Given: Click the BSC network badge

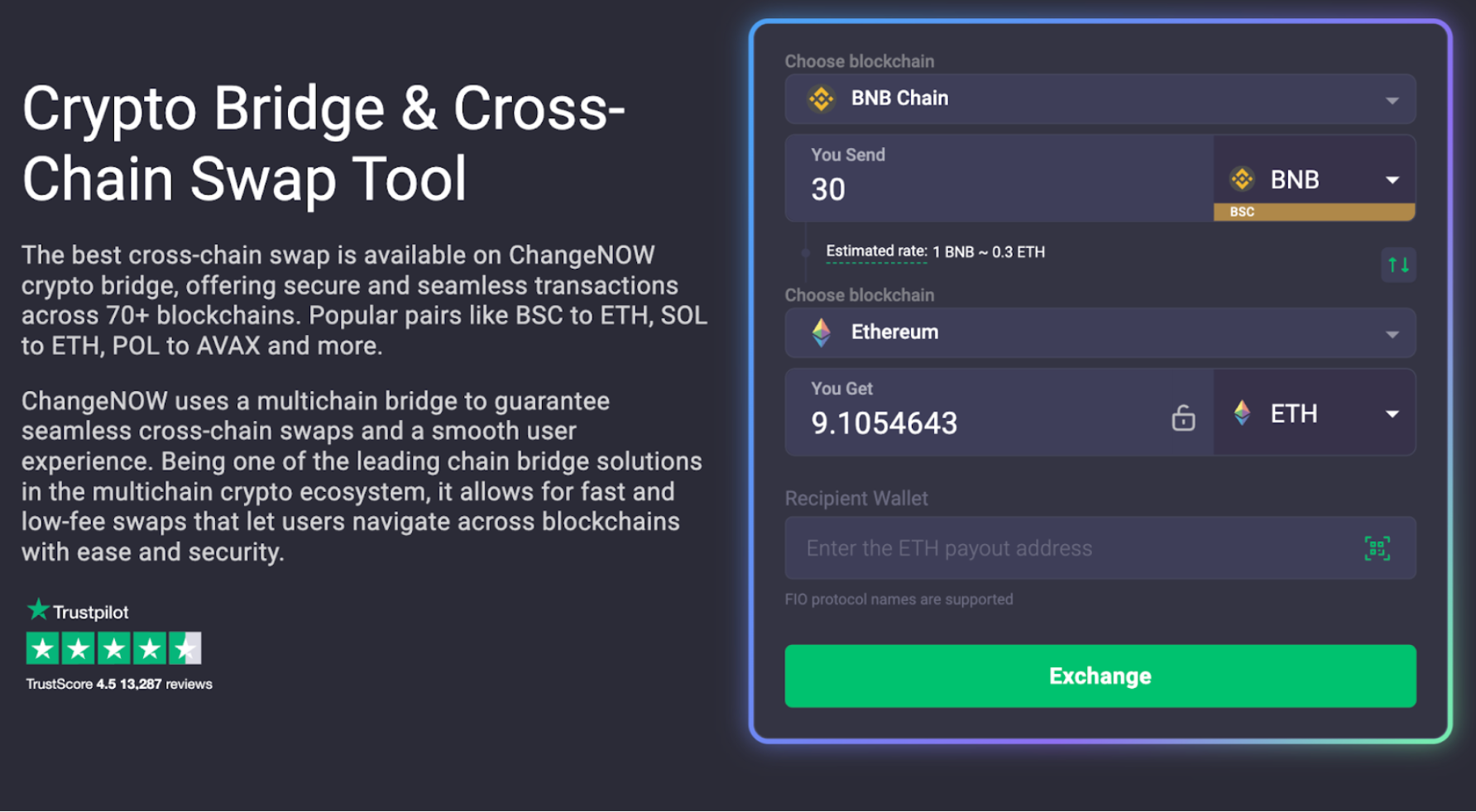Looking at the screenshot, I should (x=1314, y=212).
